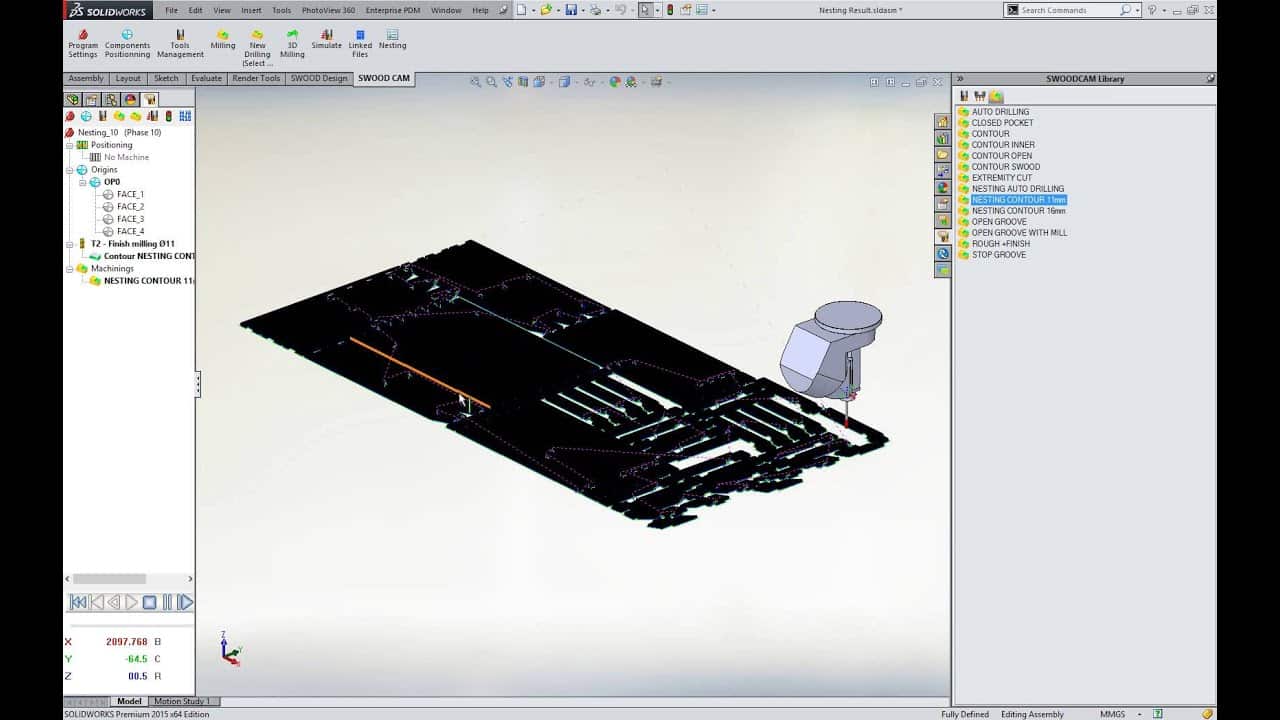The width and height of the screenshot is (1280, 720).
Task: Click the Search Commands field
Action: pyautogui.click(x=1075, y=10)
